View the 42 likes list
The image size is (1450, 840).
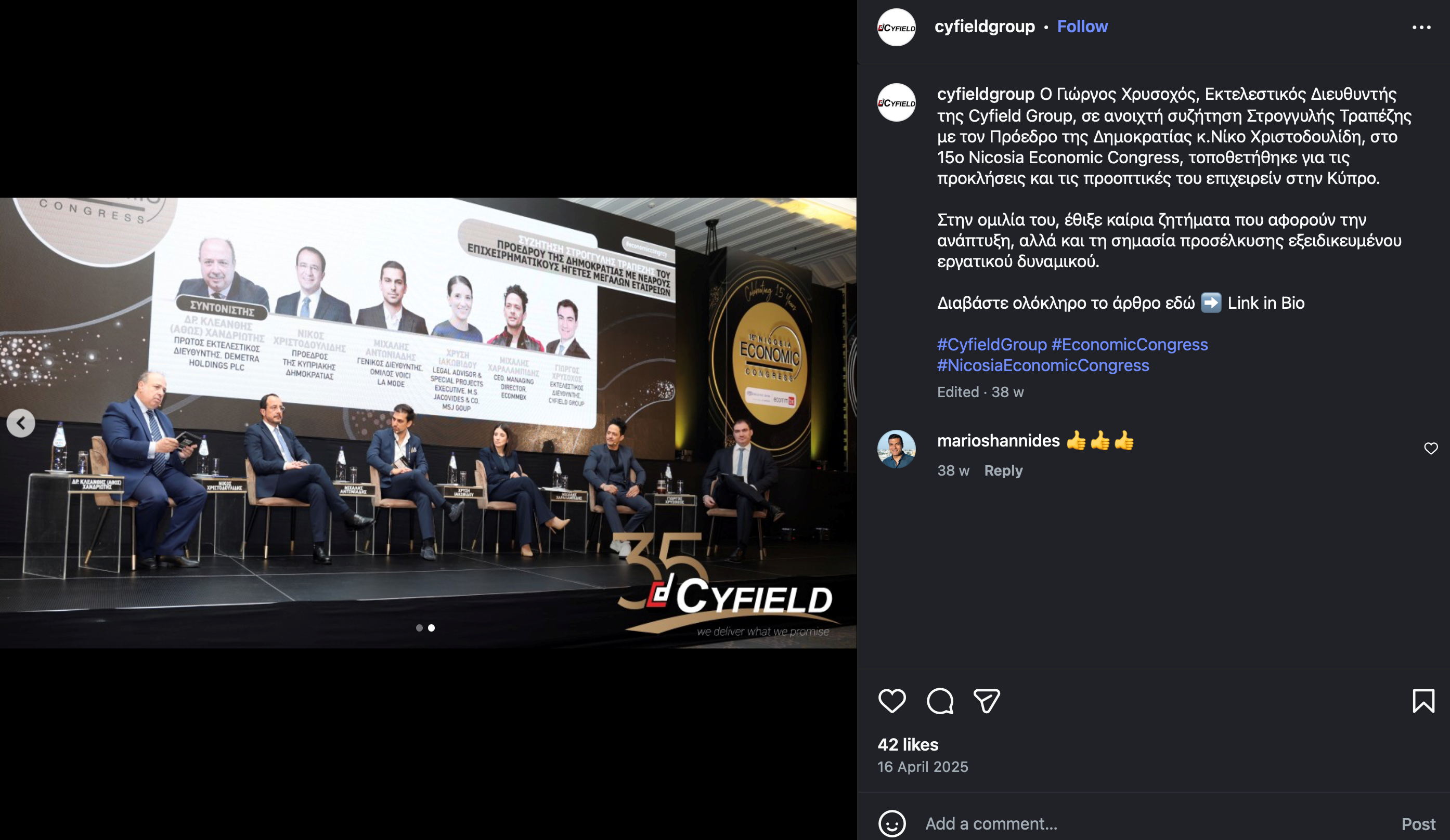coord(908,744)
